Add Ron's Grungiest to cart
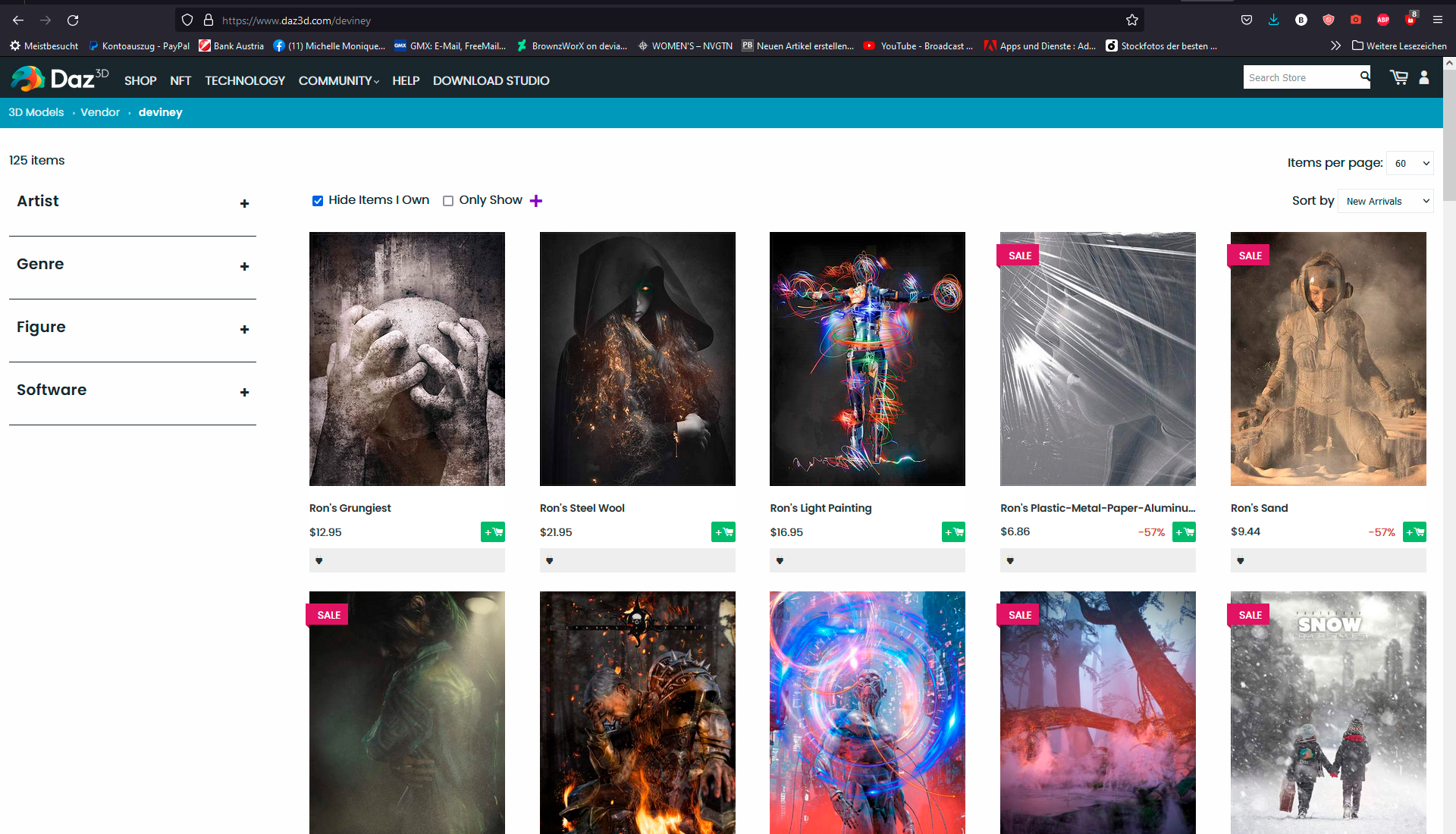1456x834 pixels. 493,532
